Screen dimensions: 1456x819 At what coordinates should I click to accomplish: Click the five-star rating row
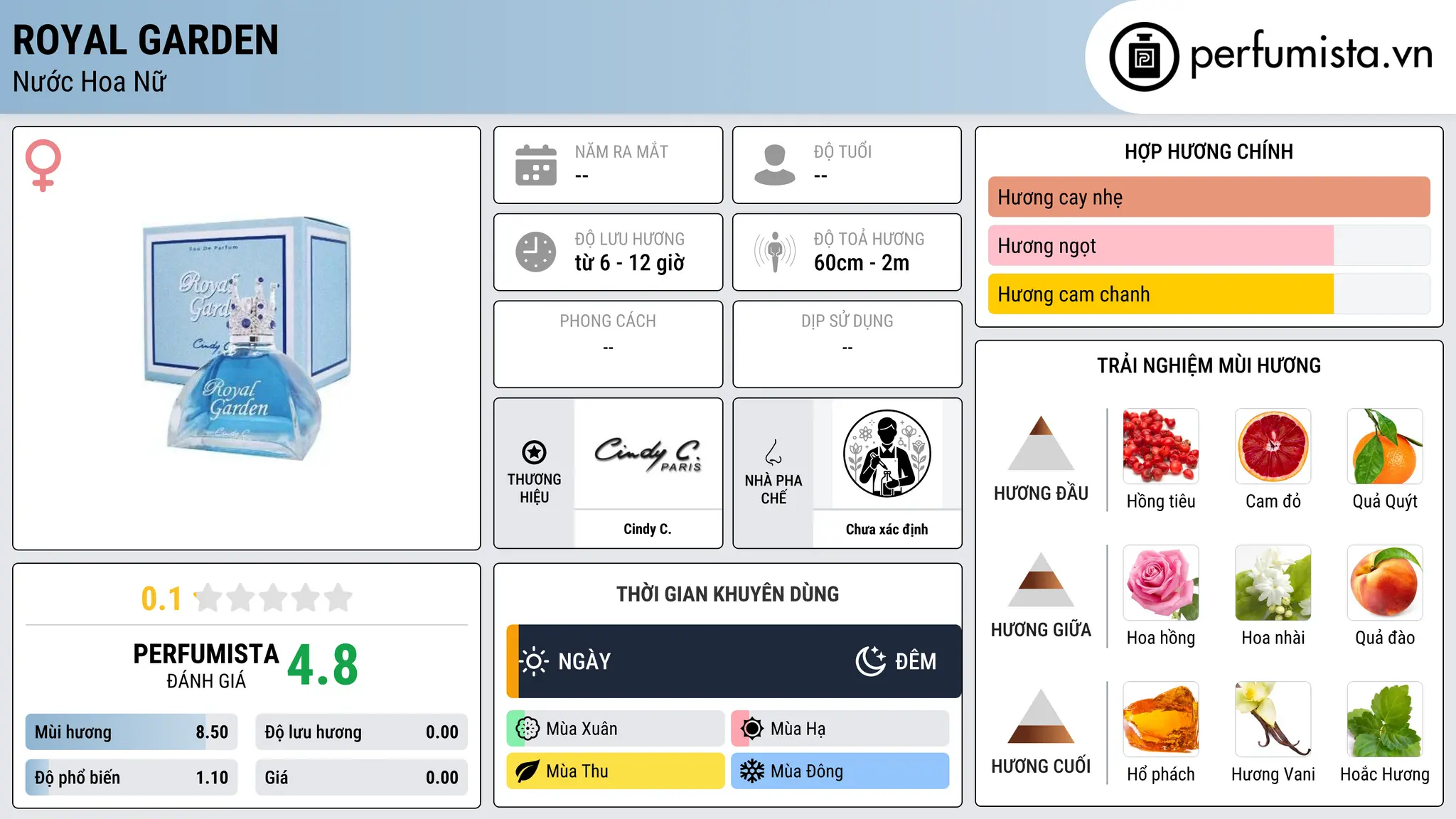tap(274, 598)
